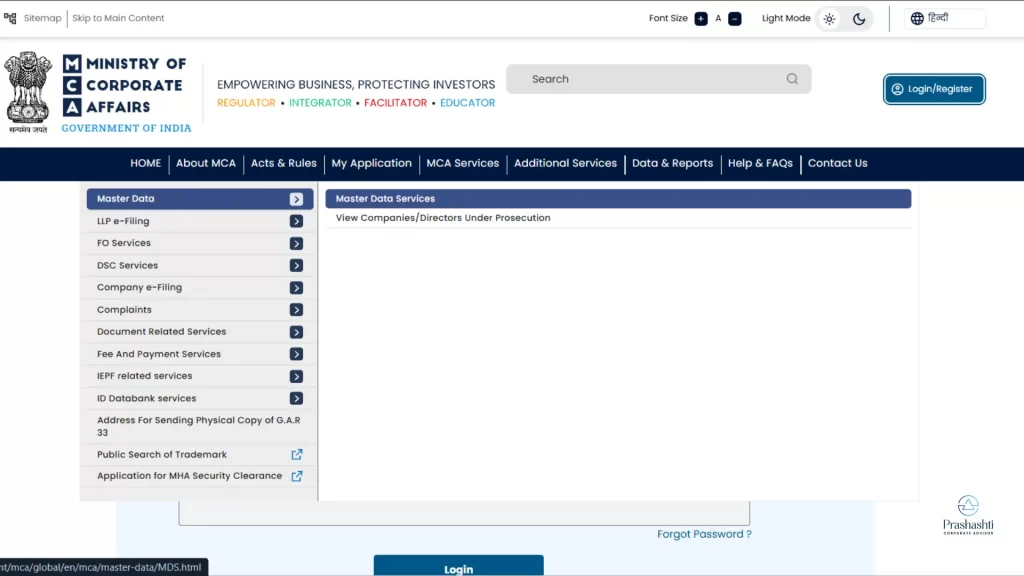Open Acts & Rules menu
This screenshot has height=576, width=1024.
(x=283, y=163)
